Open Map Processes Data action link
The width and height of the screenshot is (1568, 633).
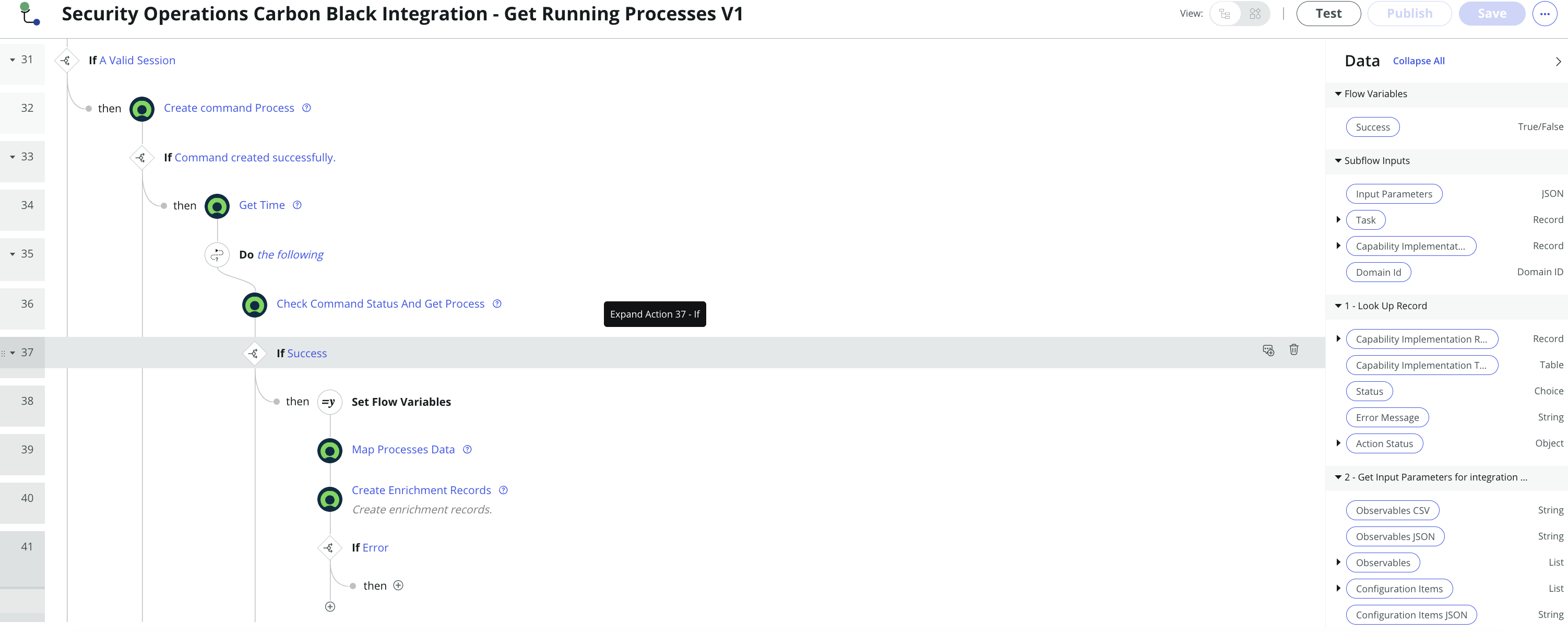[403, 450]
